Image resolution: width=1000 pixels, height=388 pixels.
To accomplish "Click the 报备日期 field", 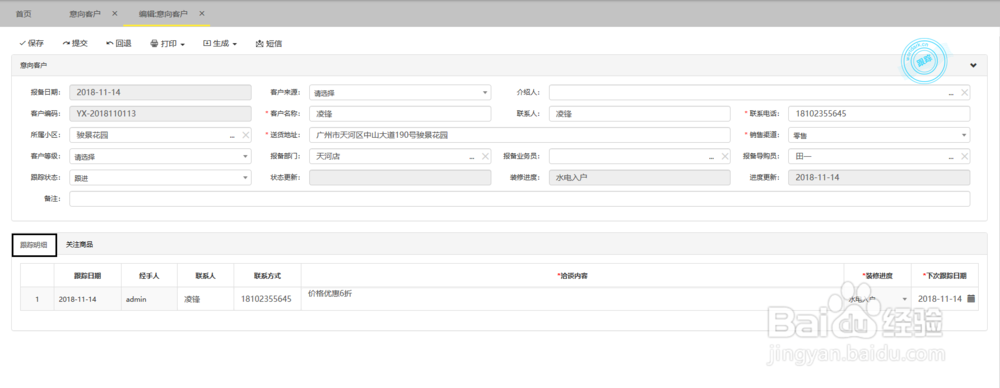I will pyautogui.click(x=160, y=93).
